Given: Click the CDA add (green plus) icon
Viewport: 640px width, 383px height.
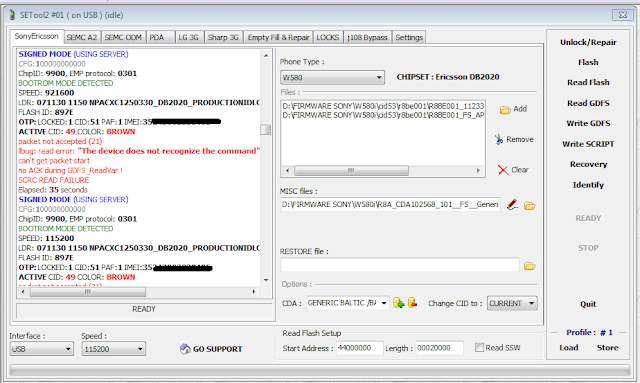Looking at the screenshot, I should [x=398, y=303].
